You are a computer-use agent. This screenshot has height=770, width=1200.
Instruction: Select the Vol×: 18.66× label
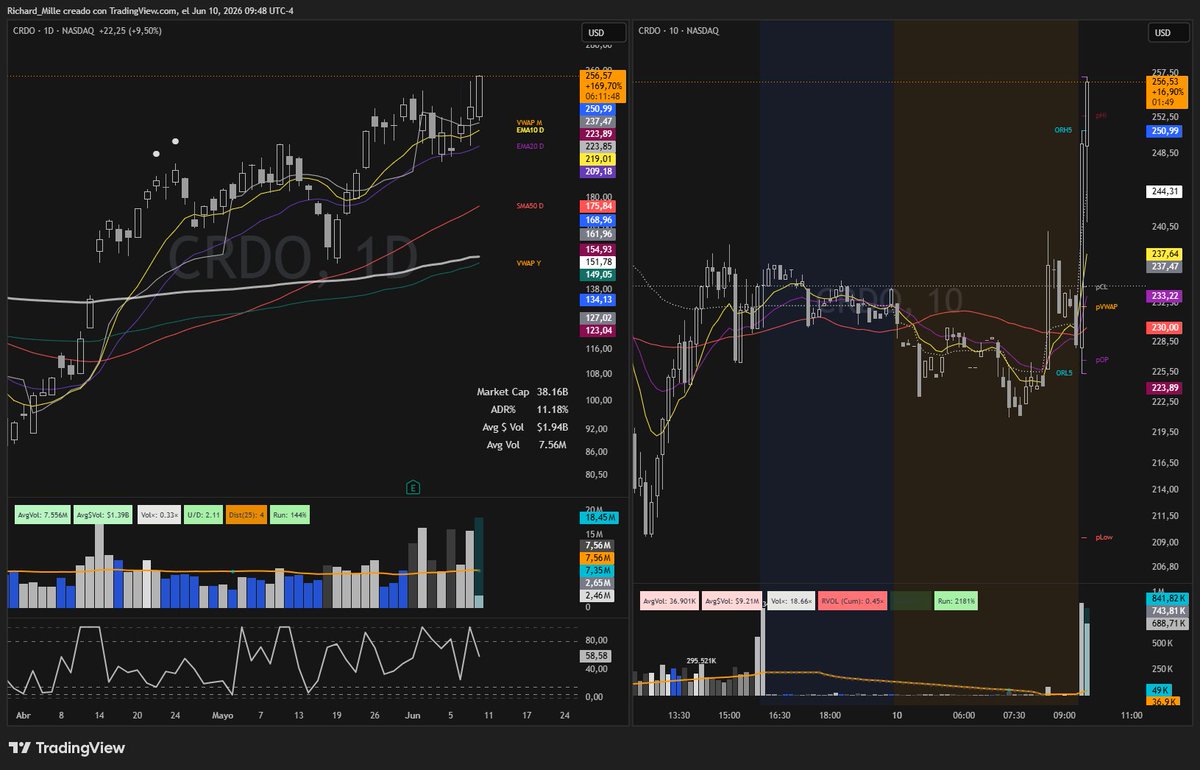[790, 602]
